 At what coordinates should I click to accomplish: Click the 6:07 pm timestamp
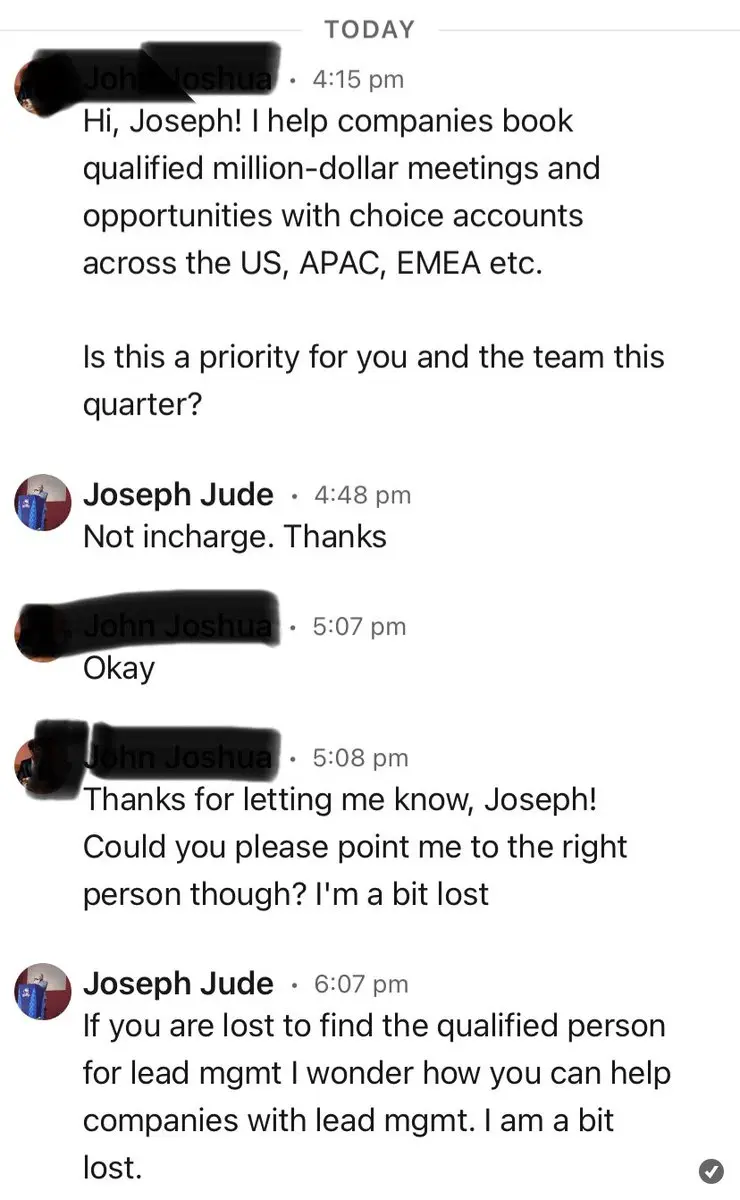tap(361, 984)
